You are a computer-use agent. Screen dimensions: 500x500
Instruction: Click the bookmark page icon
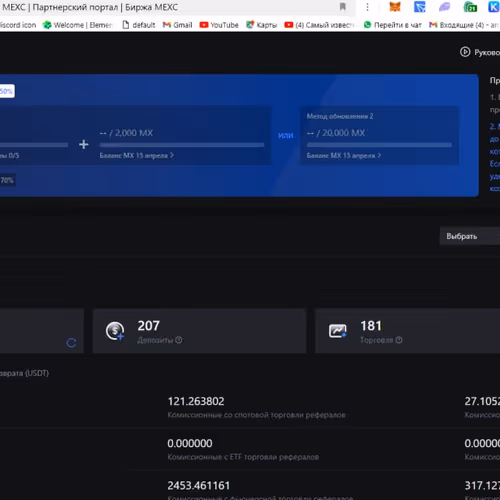click(x=343, y=7)
